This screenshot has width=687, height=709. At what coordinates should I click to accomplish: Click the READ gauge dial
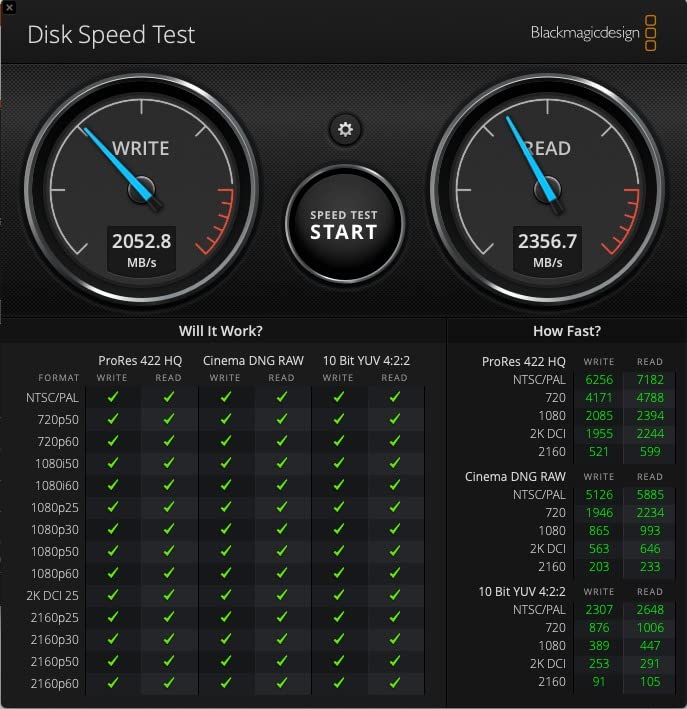(x=546, y=189)
